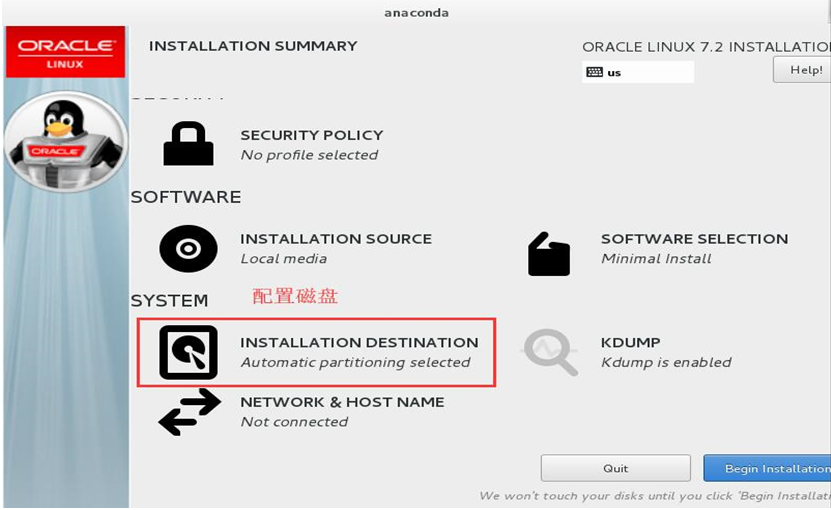Click the Oracle Linux logo
Screen dimensions: 831x510
coord(65,52)
